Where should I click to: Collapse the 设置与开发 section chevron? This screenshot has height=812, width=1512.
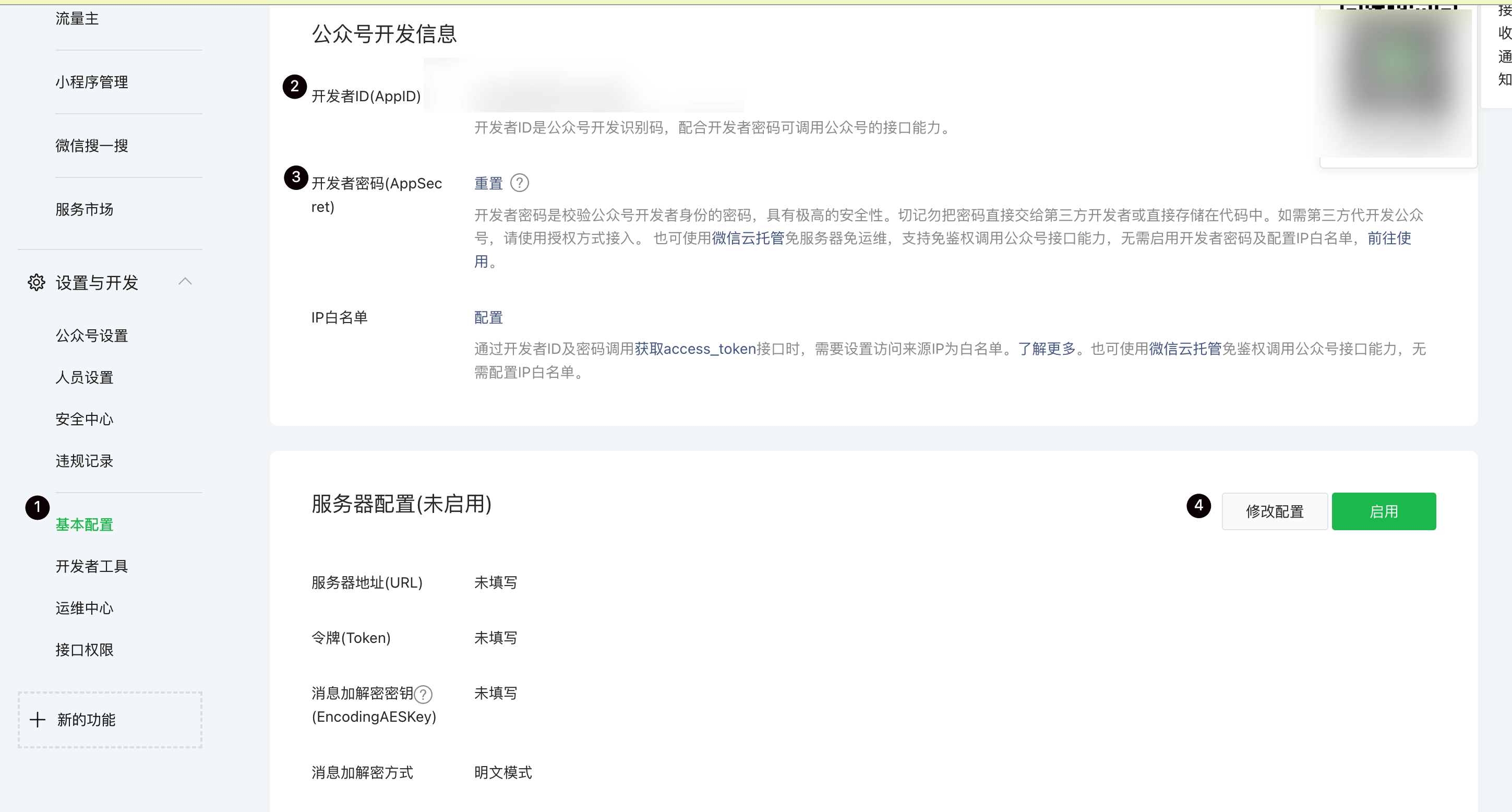click(185, 282)
